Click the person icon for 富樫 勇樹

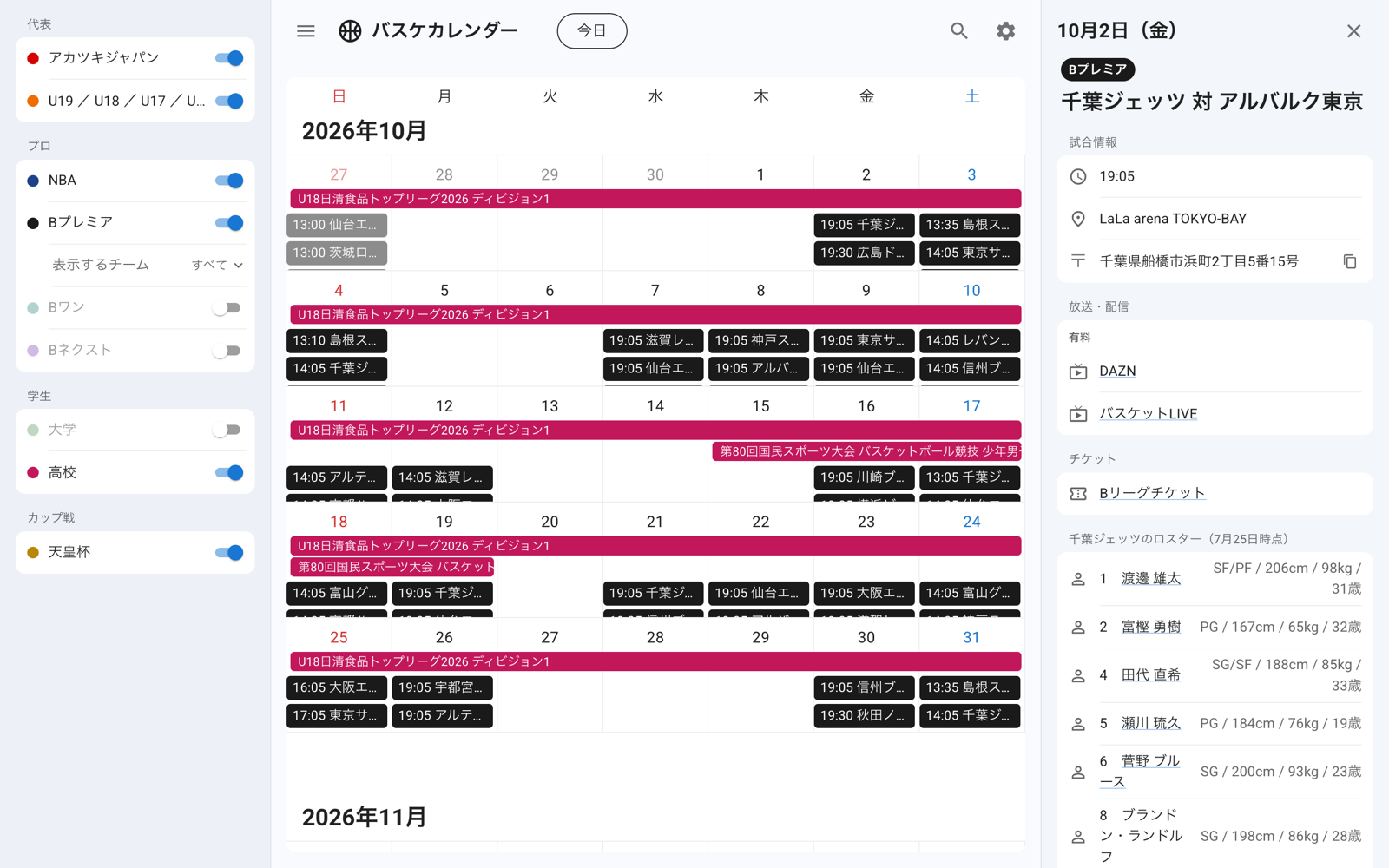tap(1078, 627)
